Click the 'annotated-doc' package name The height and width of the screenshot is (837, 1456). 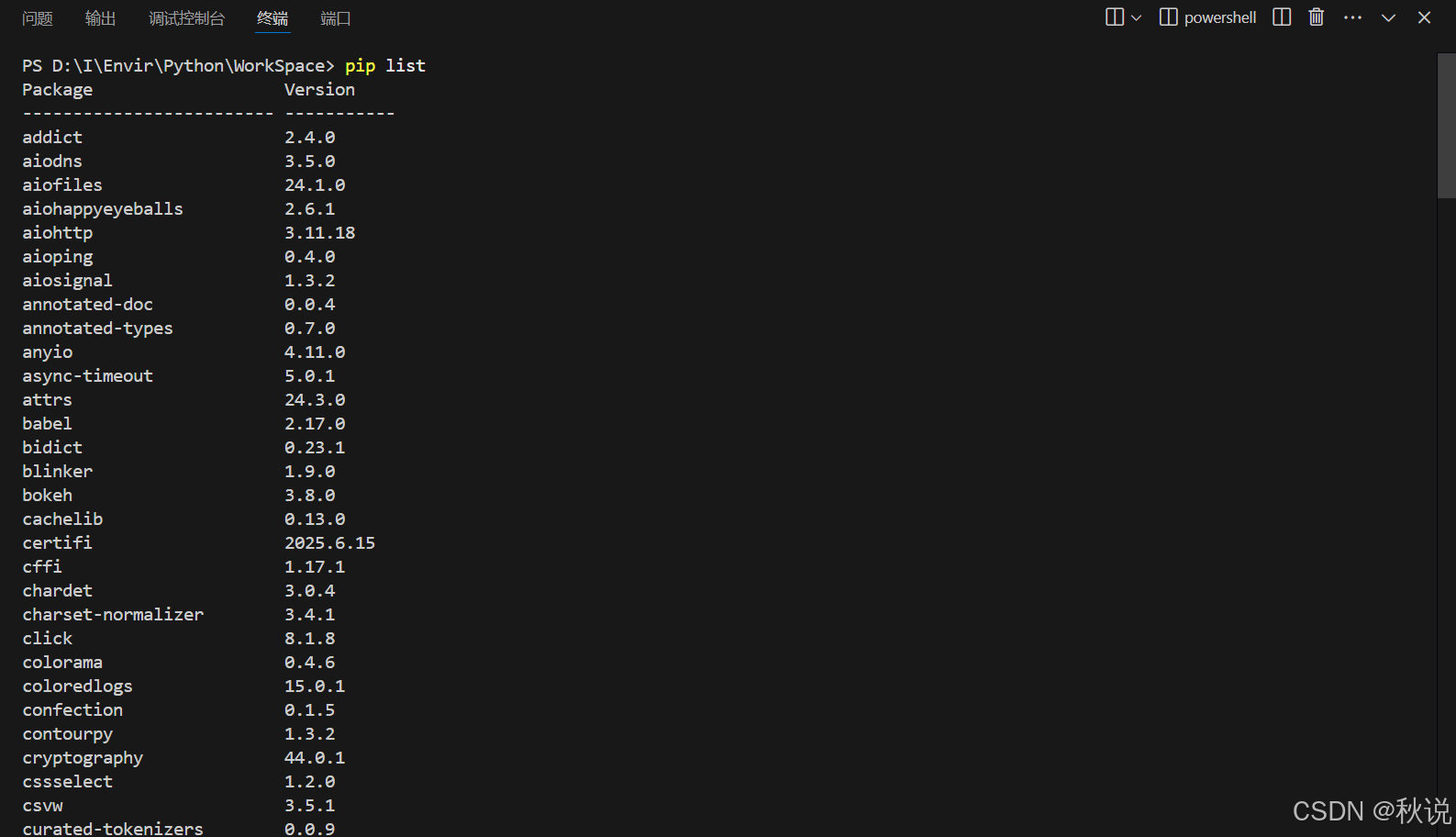click(x=88, y=304)
